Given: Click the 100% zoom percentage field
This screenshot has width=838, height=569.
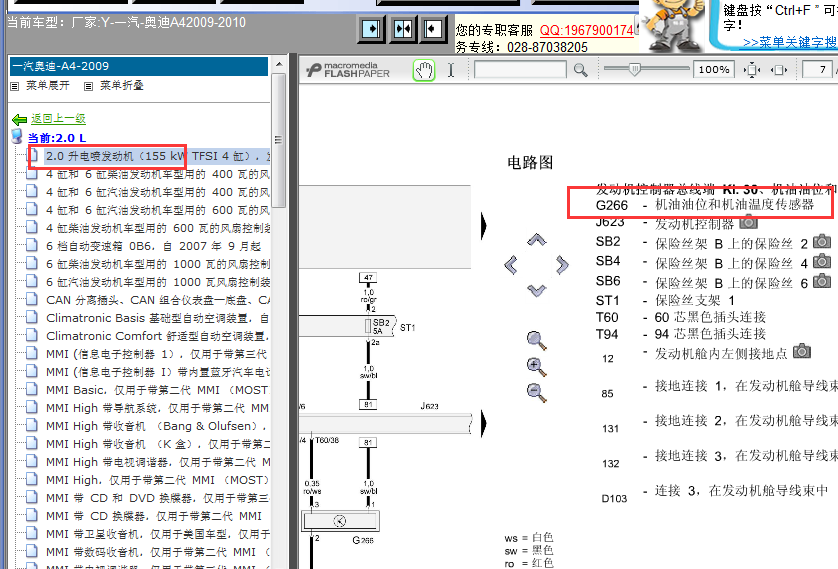Looking at the screenshot, I should (x=713, y=70).
